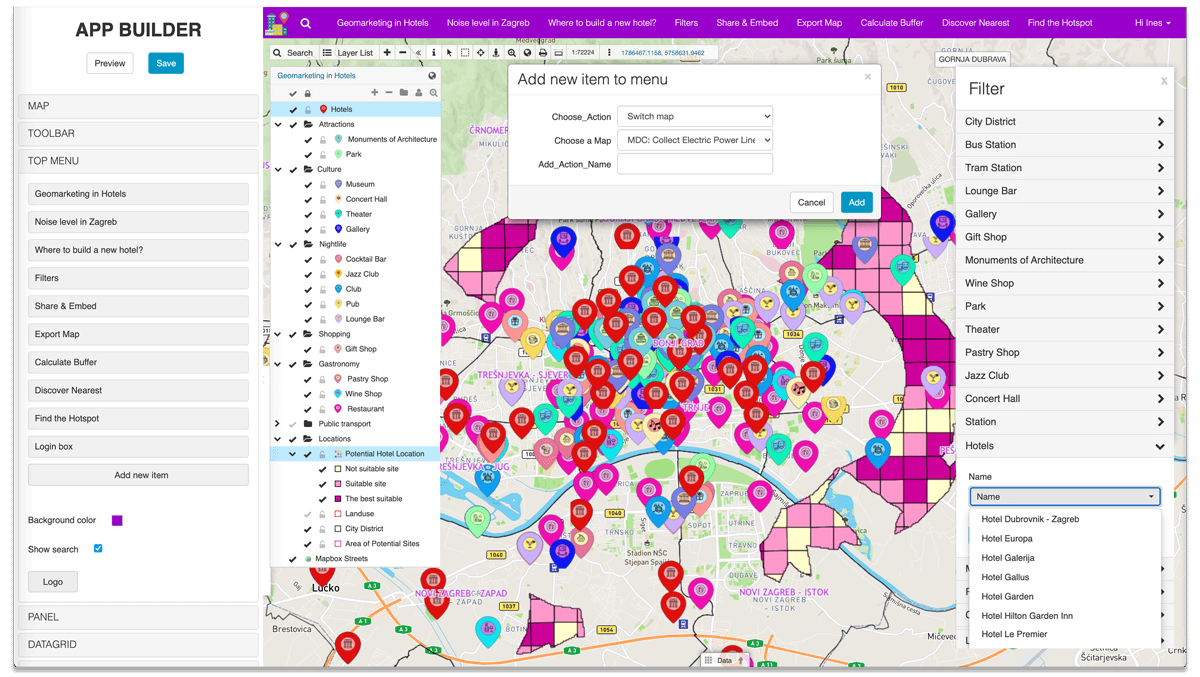Click the folder icon in layer panel header
The image size is (1200, 677).
(404, 93)
